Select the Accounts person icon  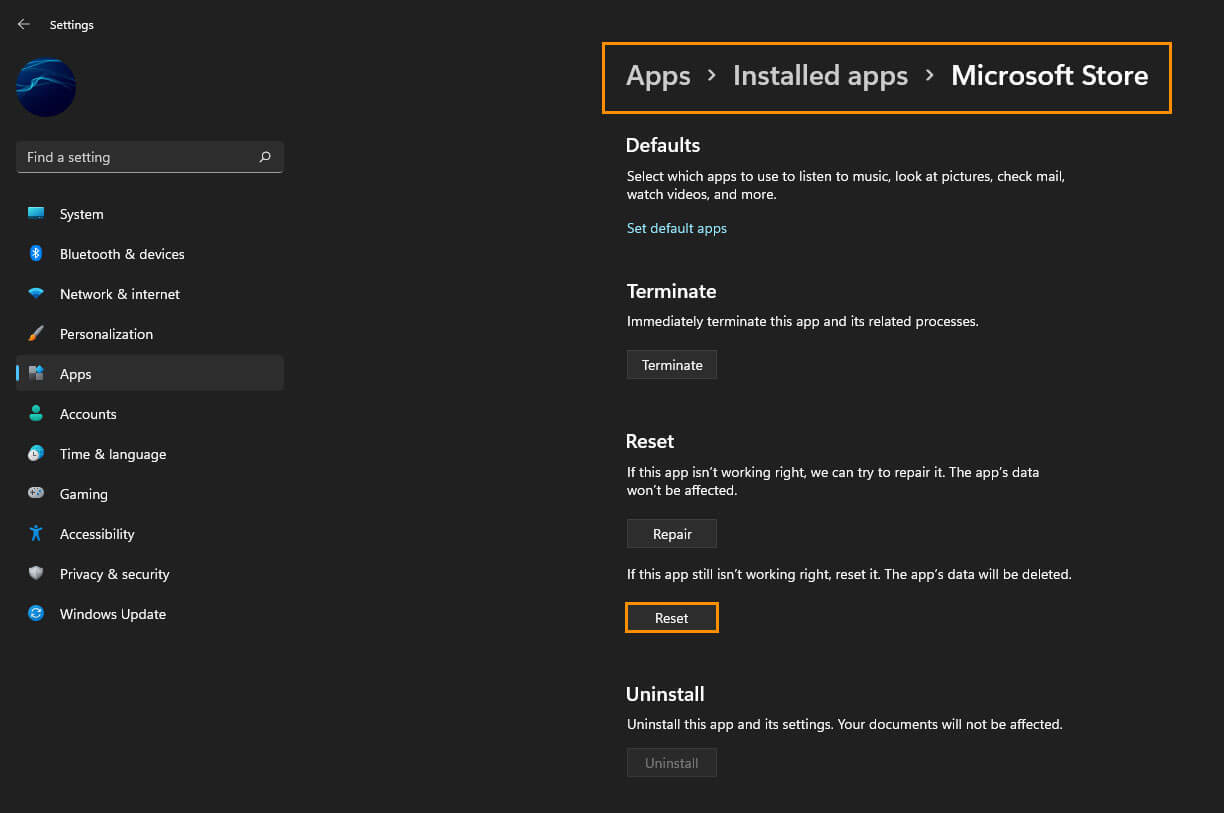point(36,414)
